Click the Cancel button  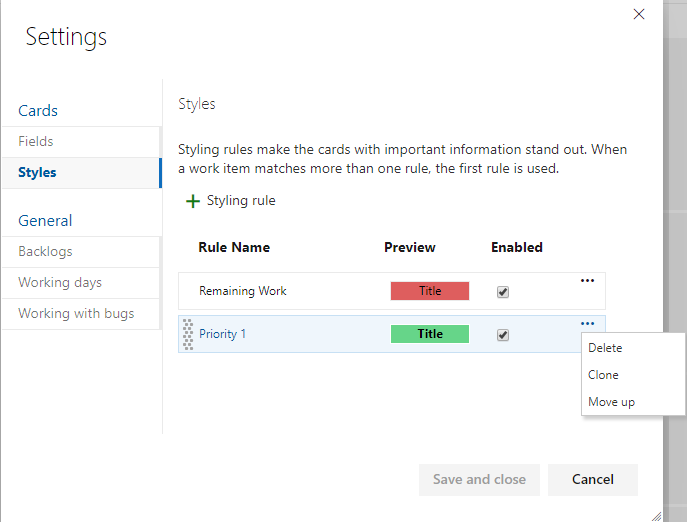(x=593, y=479)
